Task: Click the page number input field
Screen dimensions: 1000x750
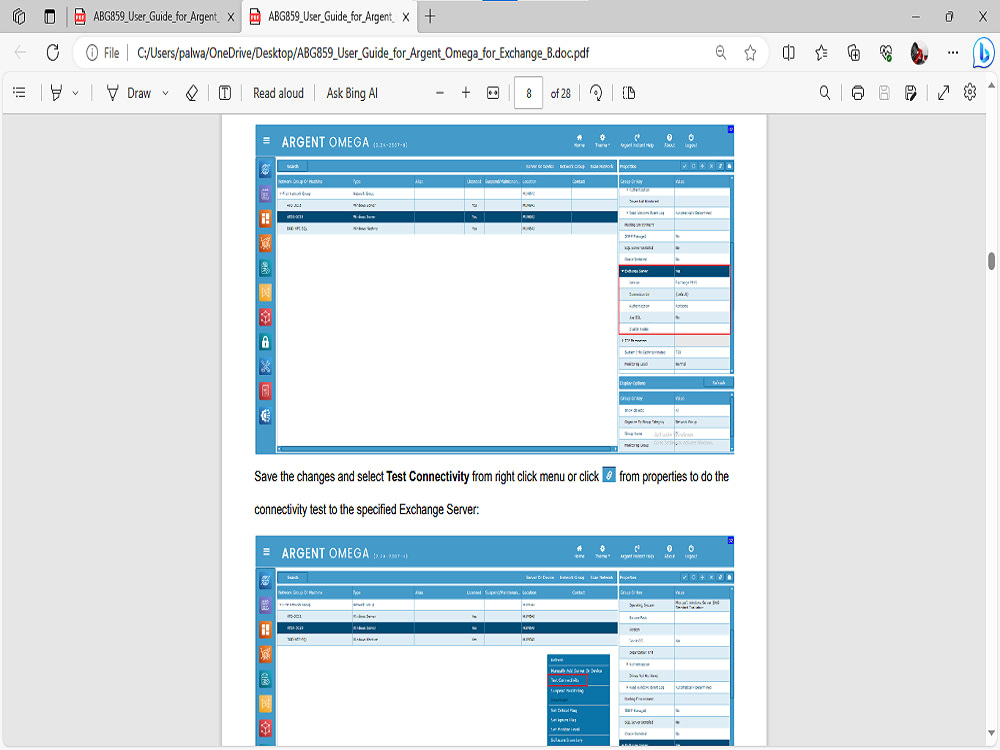Action: (x=528, y=92)
